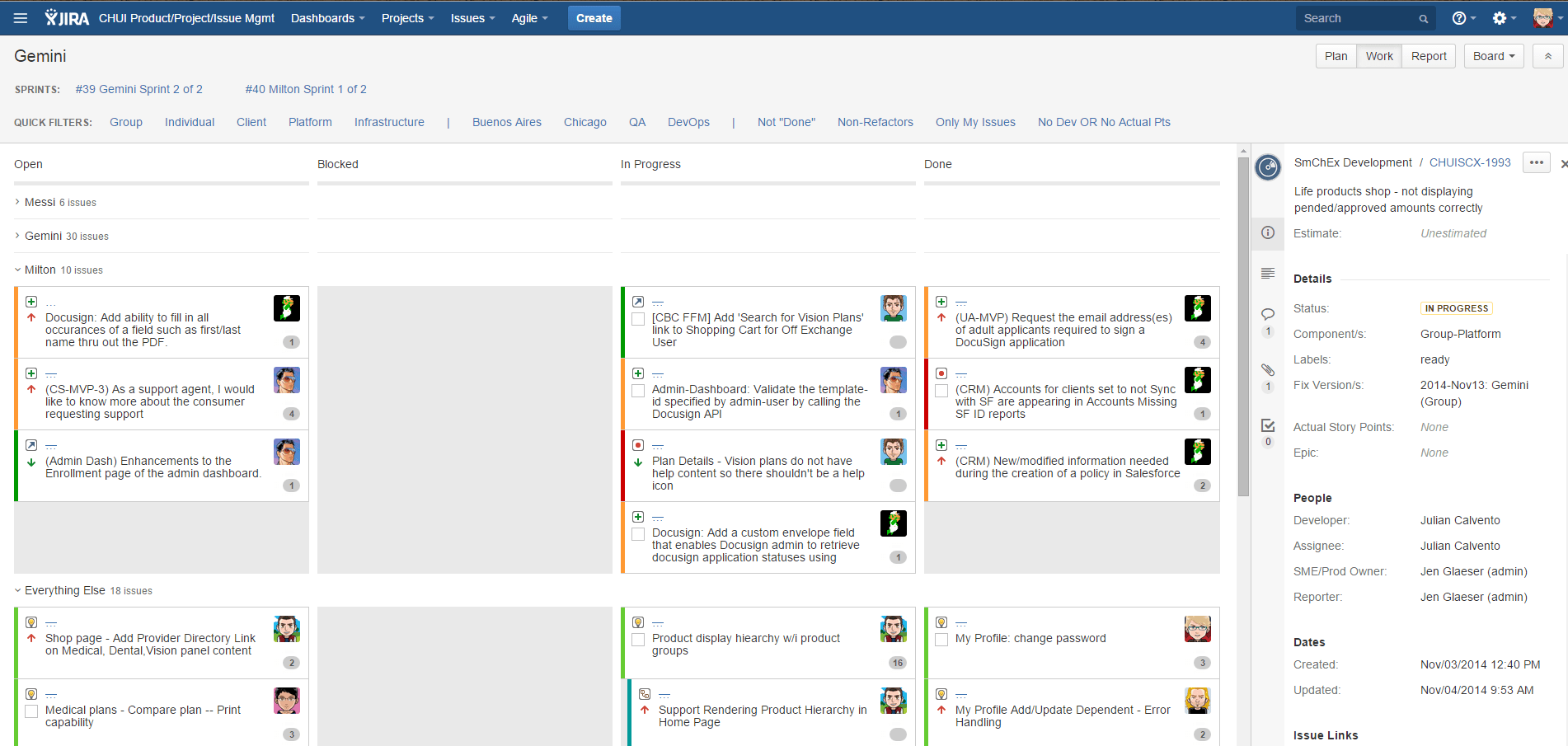Switch to the Report tab

tap(1428, 56)
